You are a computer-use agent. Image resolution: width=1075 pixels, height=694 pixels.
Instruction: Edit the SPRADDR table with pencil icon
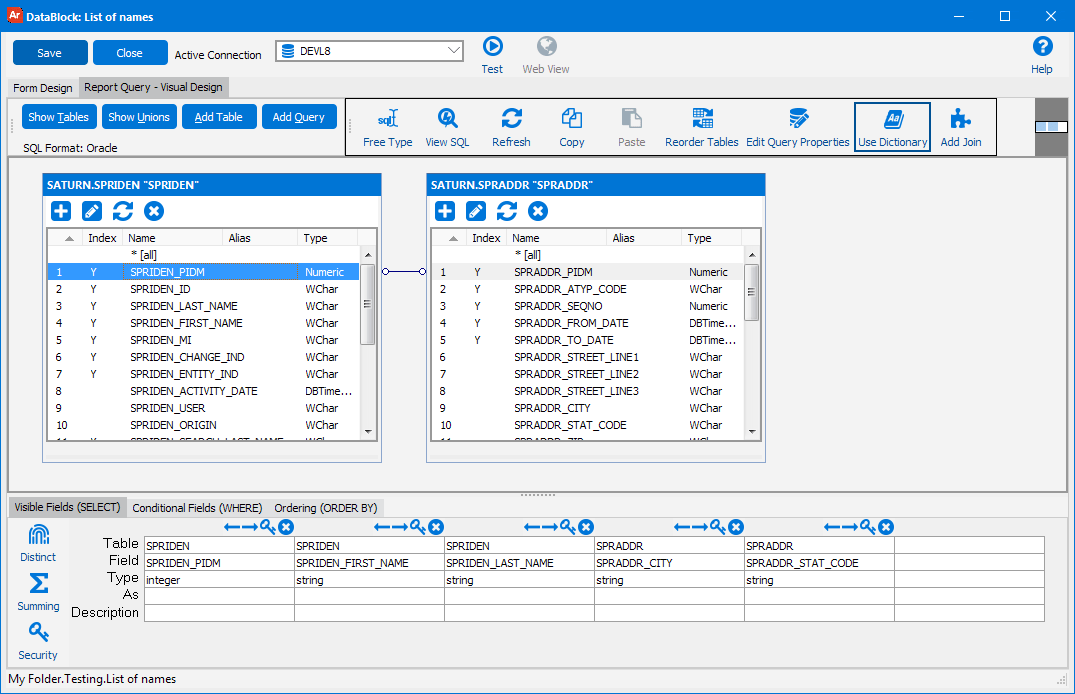(x=476, y=211)
